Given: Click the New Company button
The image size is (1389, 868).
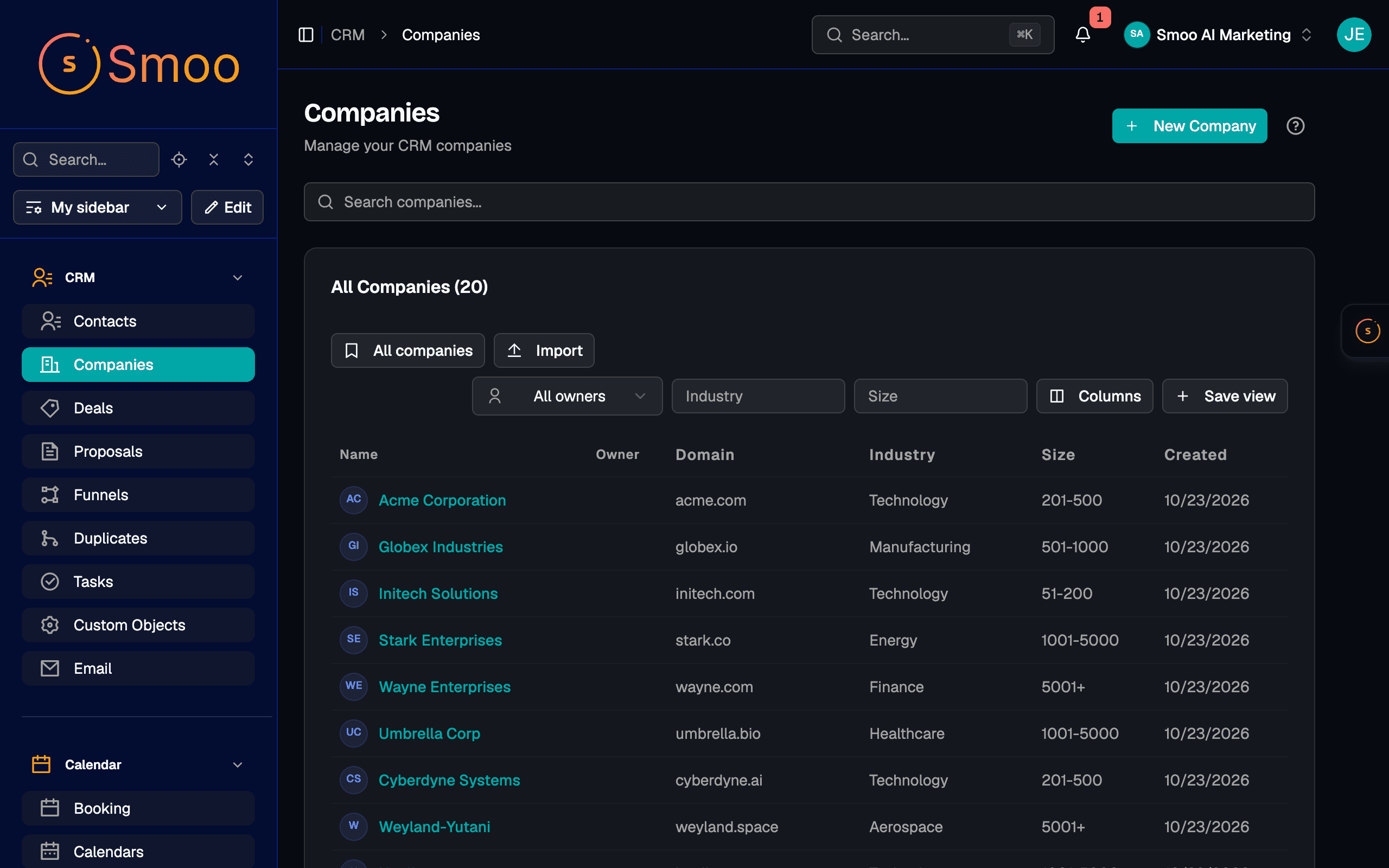Looking at the screenshot, I should [x=1189, y=126].
